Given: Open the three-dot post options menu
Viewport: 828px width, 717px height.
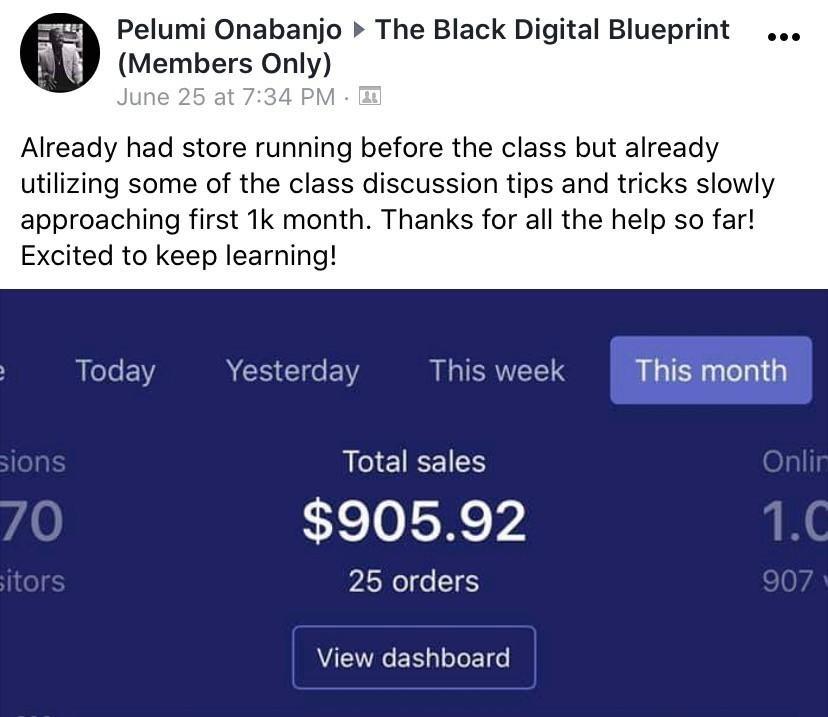Looking at the screenshot, I should [x=784, y=36].
